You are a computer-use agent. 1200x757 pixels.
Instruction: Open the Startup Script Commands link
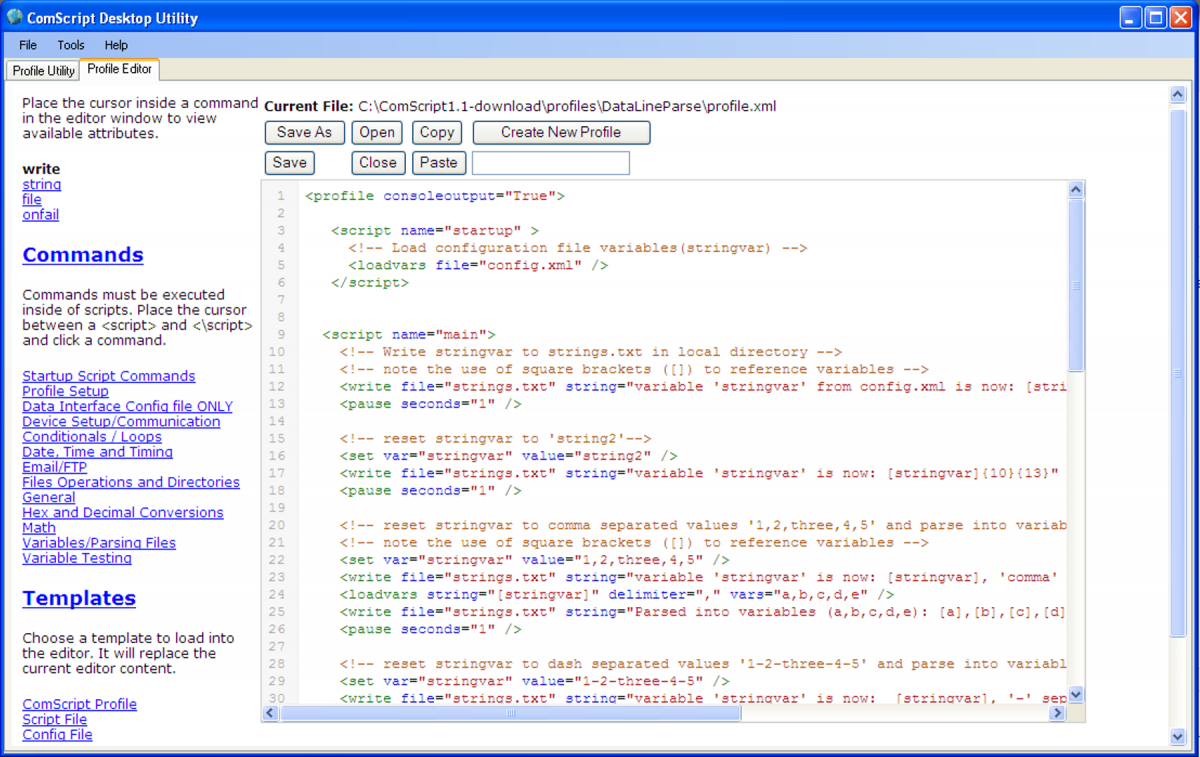(x=109, y=376)
